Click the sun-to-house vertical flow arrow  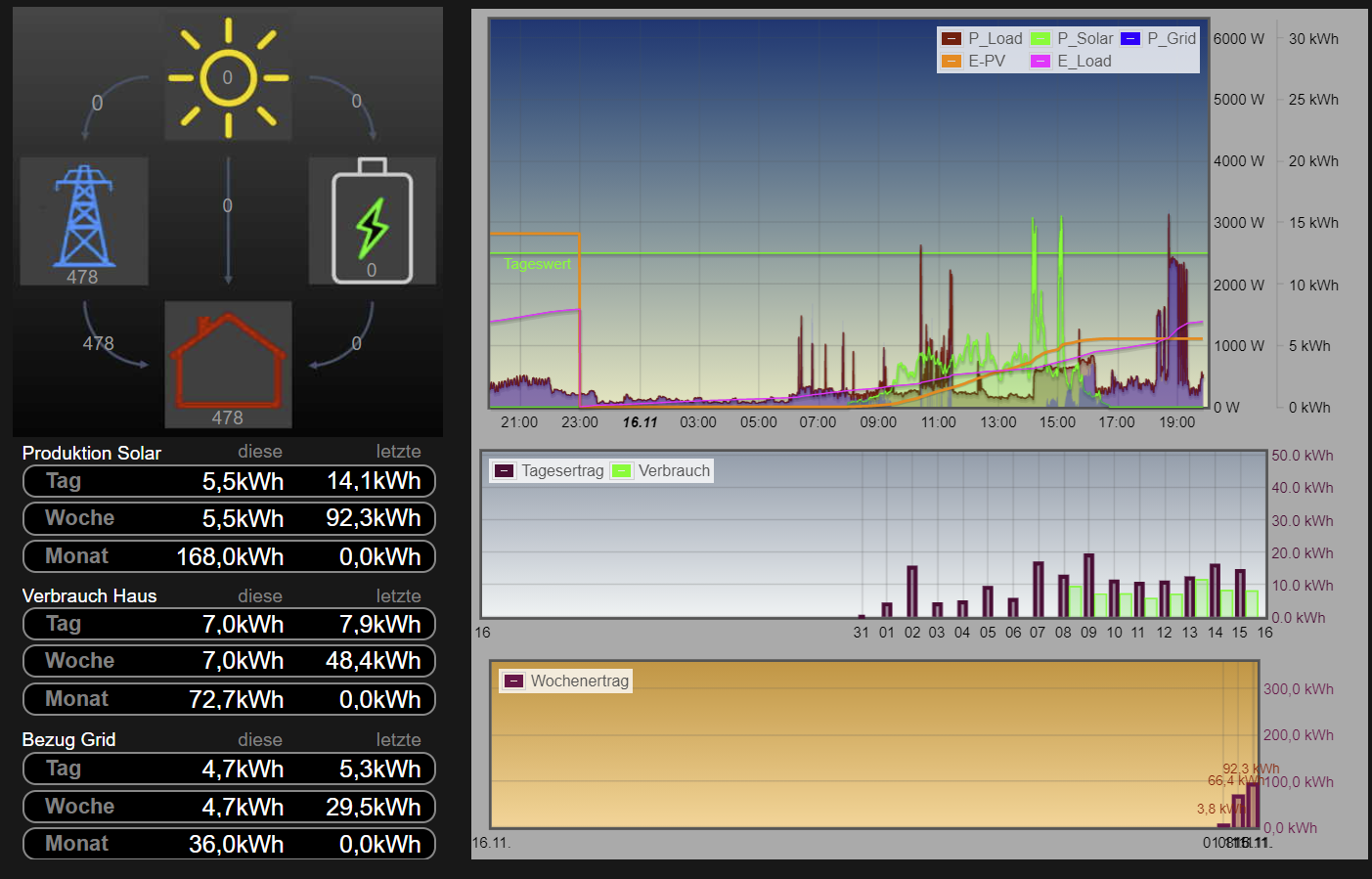[228, 221]
